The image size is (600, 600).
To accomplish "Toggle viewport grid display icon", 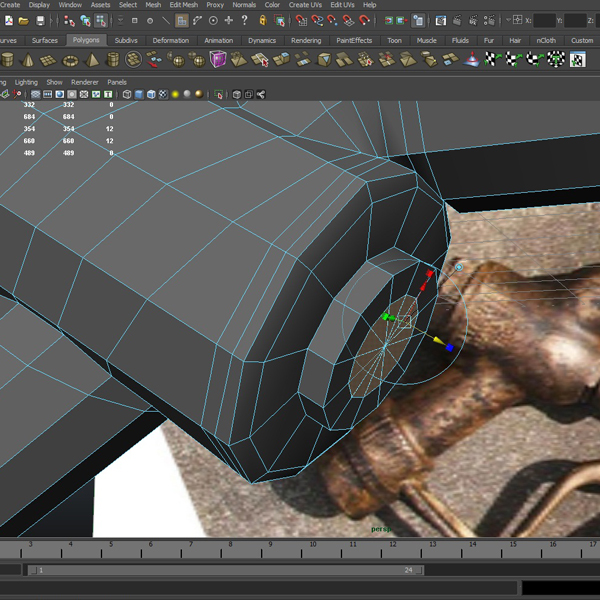I will click(36, 95).
